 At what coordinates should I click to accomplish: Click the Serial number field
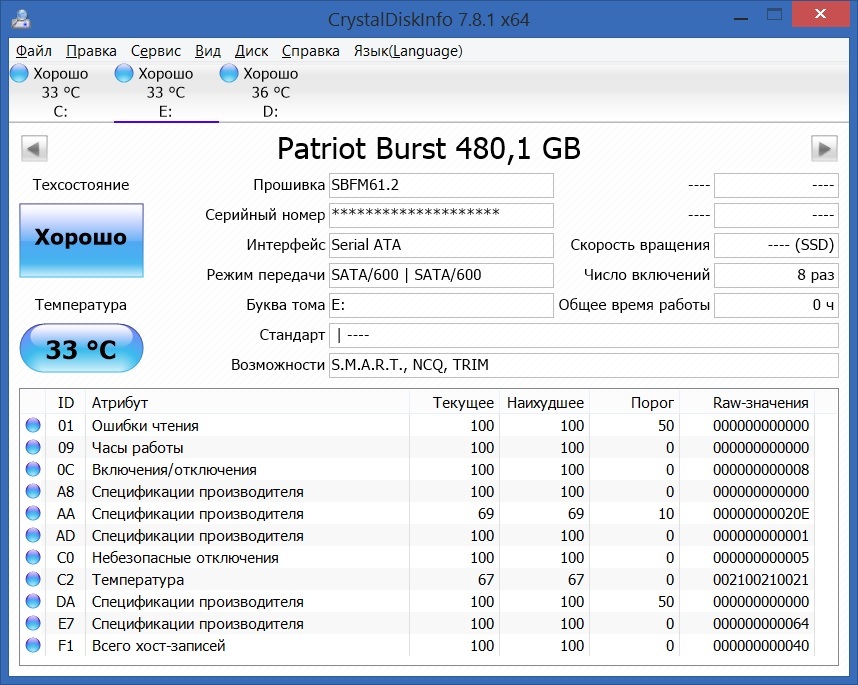(x=440, y=215)
